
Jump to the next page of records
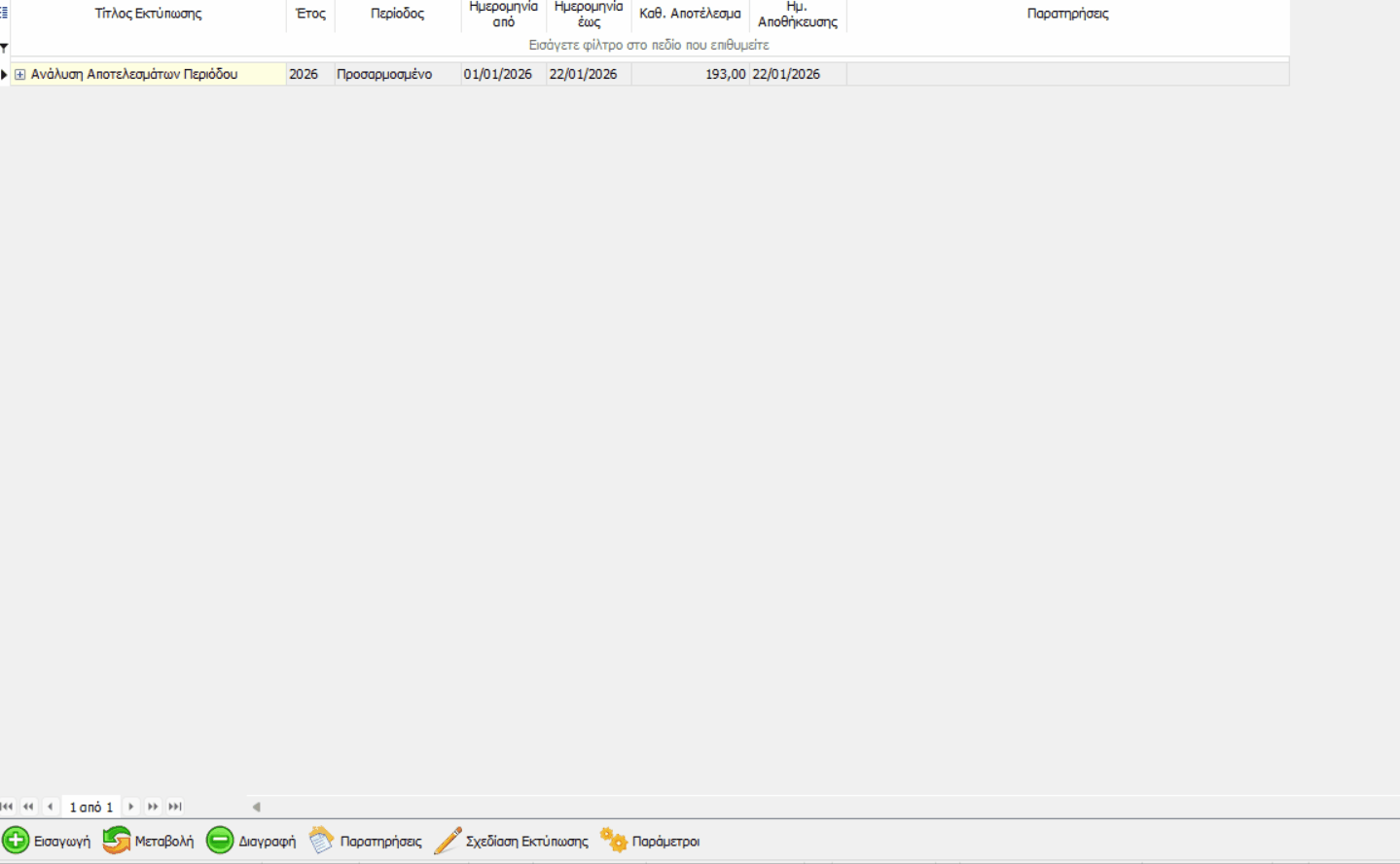point(153,807)
